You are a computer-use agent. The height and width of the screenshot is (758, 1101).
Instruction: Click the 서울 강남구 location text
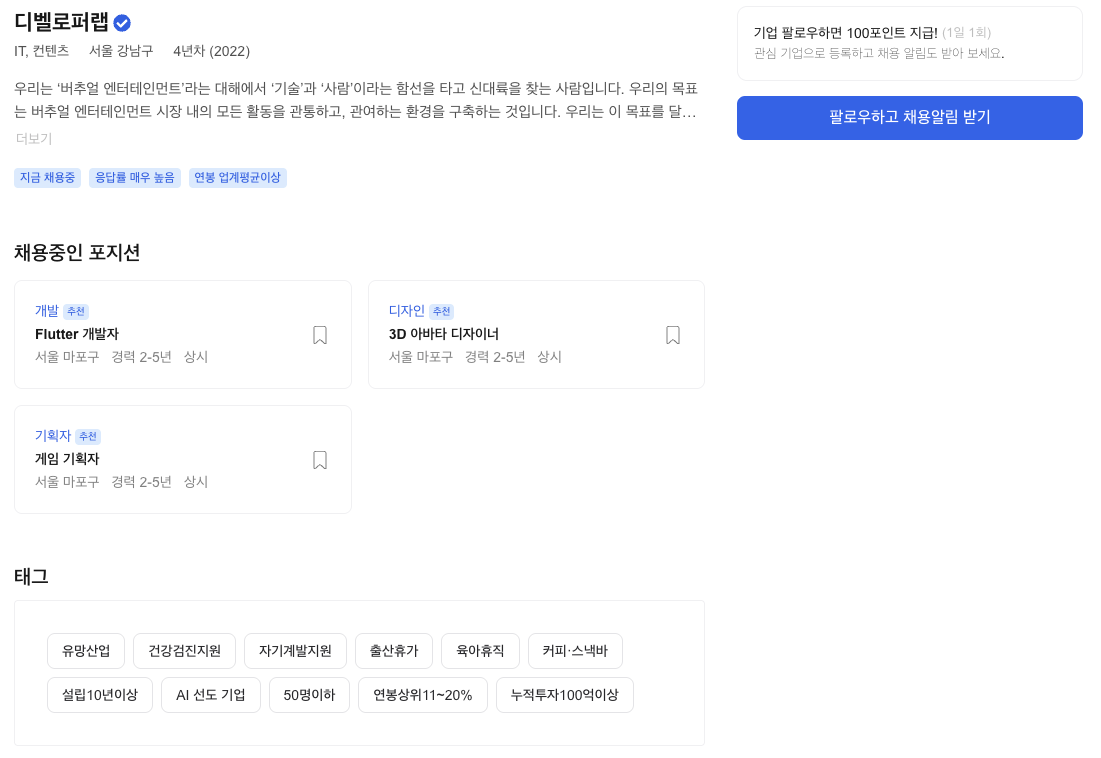[121, 51]
